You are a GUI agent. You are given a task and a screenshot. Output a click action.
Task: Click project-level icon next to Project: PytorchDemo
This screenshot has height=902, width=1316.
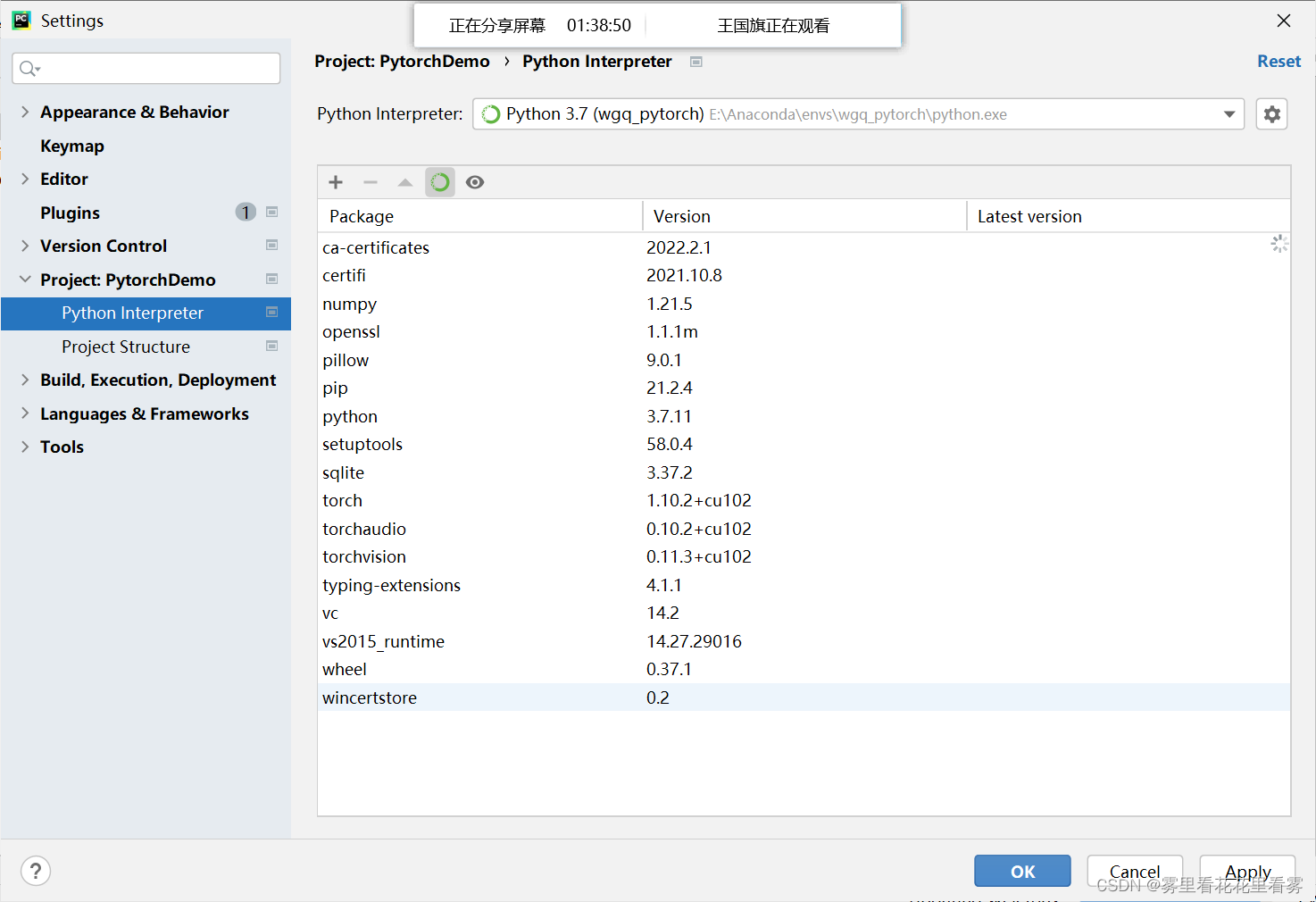coord(272,279)
